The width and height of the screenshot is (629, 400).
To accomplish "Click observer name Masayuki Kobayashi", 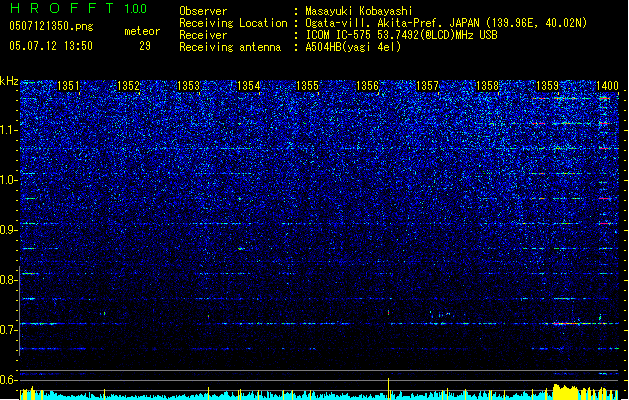I will point(359,11).
